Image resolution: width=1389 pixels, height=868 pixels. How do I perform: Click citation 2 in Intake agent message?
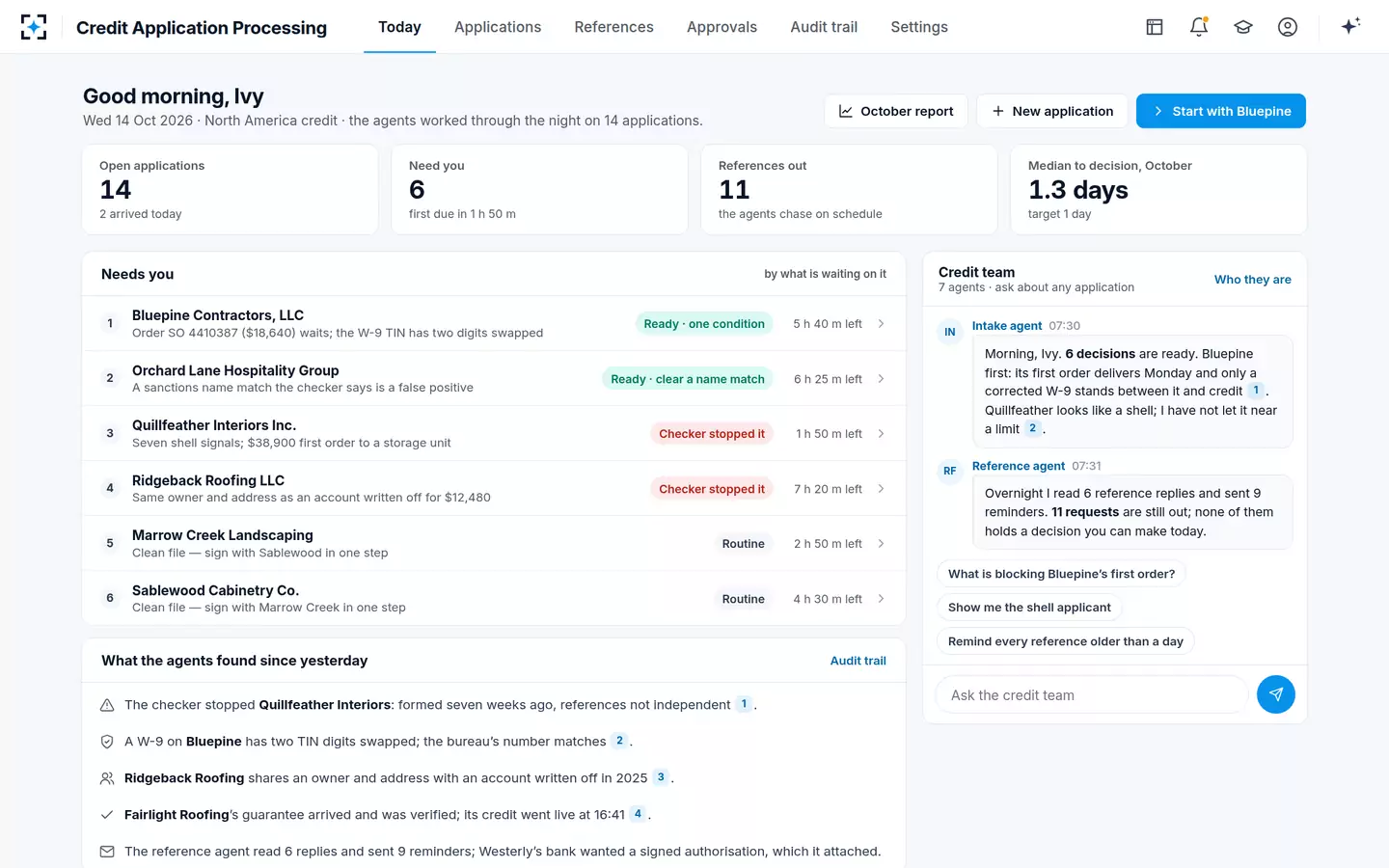(1032, 428)
